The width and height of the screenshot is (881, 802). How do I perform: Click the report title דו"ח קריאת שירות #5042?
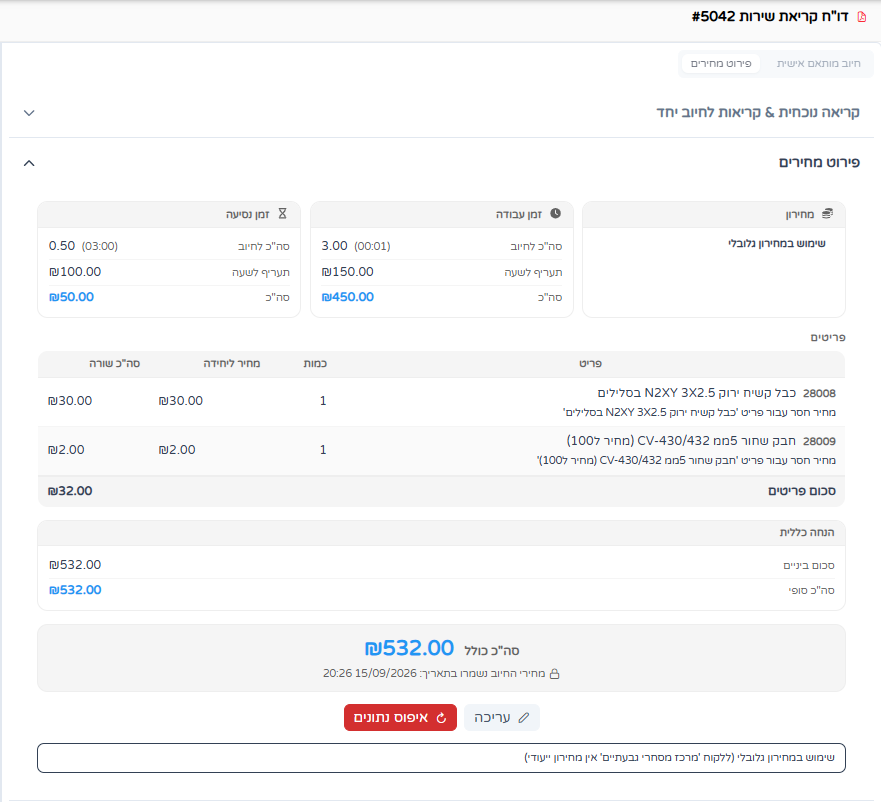tap(770, 17)
